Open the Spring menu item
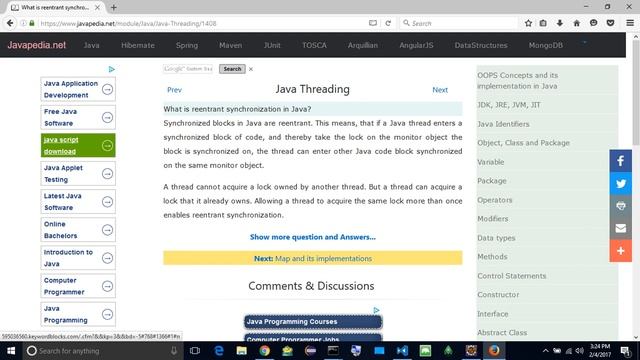This screenshot has width=640, height=360. click(x=187, y=45)
